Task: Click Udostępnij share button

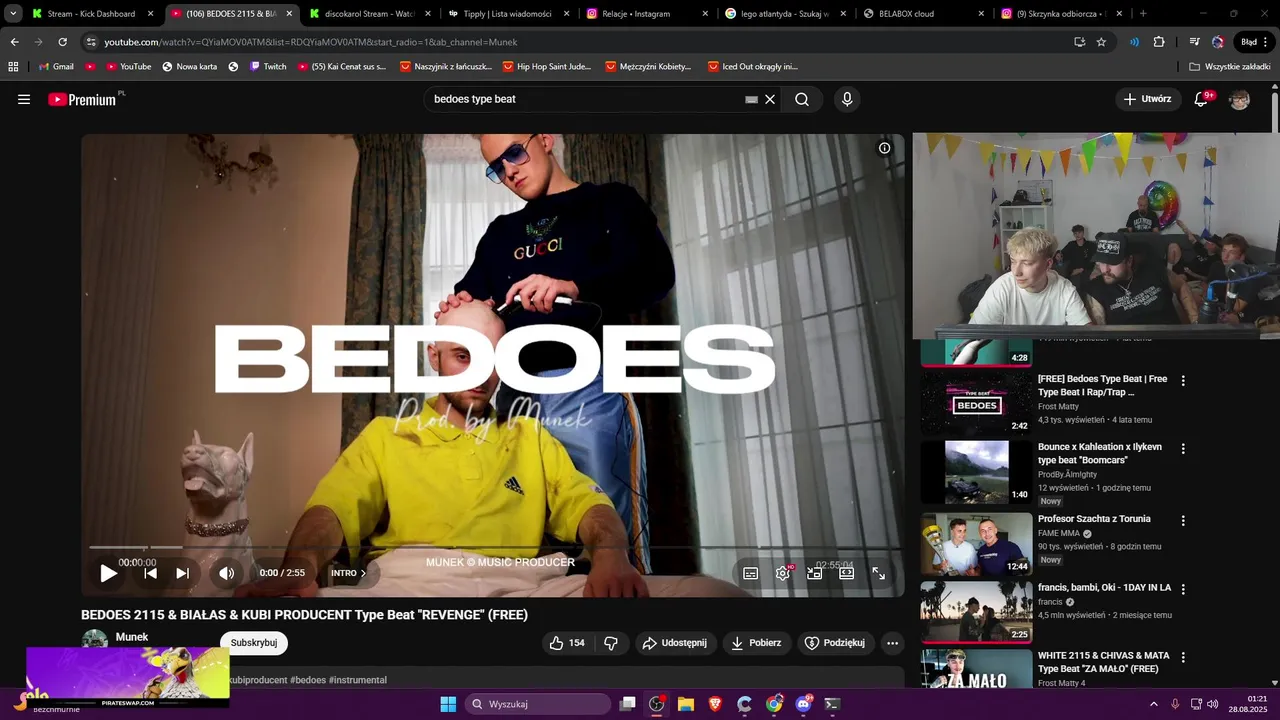Action: point(675,643)
